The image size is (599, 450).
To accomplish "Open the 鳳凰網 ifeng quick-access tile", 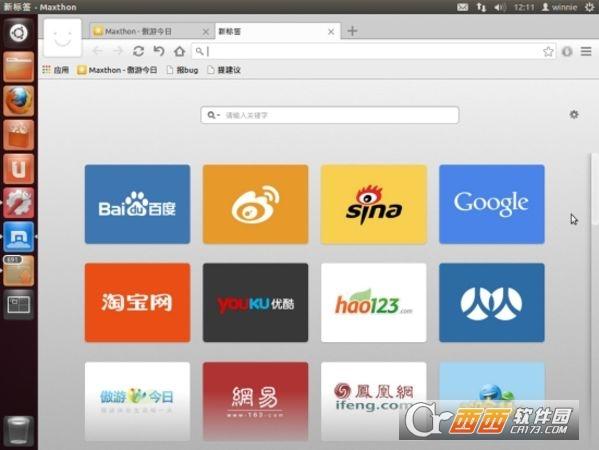I will pyautogui.click(x=374, y=401).
